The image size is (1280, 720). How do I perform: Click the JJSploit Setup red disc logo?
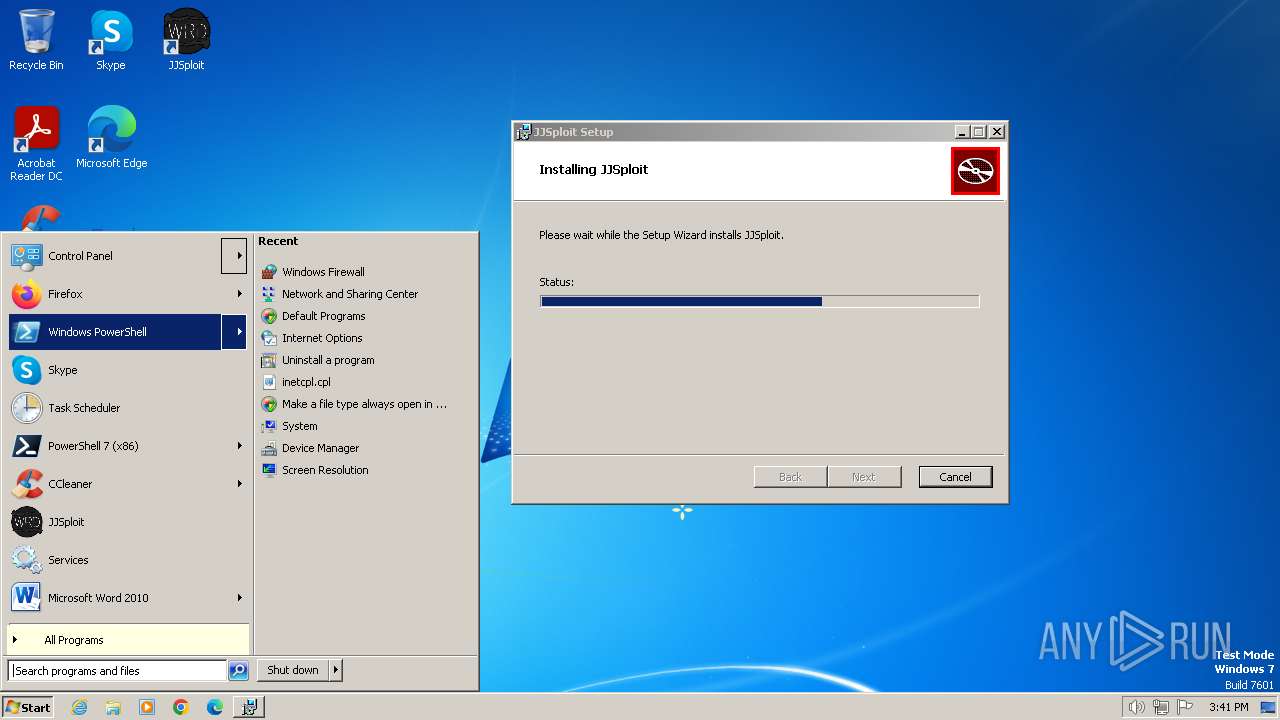975,171
